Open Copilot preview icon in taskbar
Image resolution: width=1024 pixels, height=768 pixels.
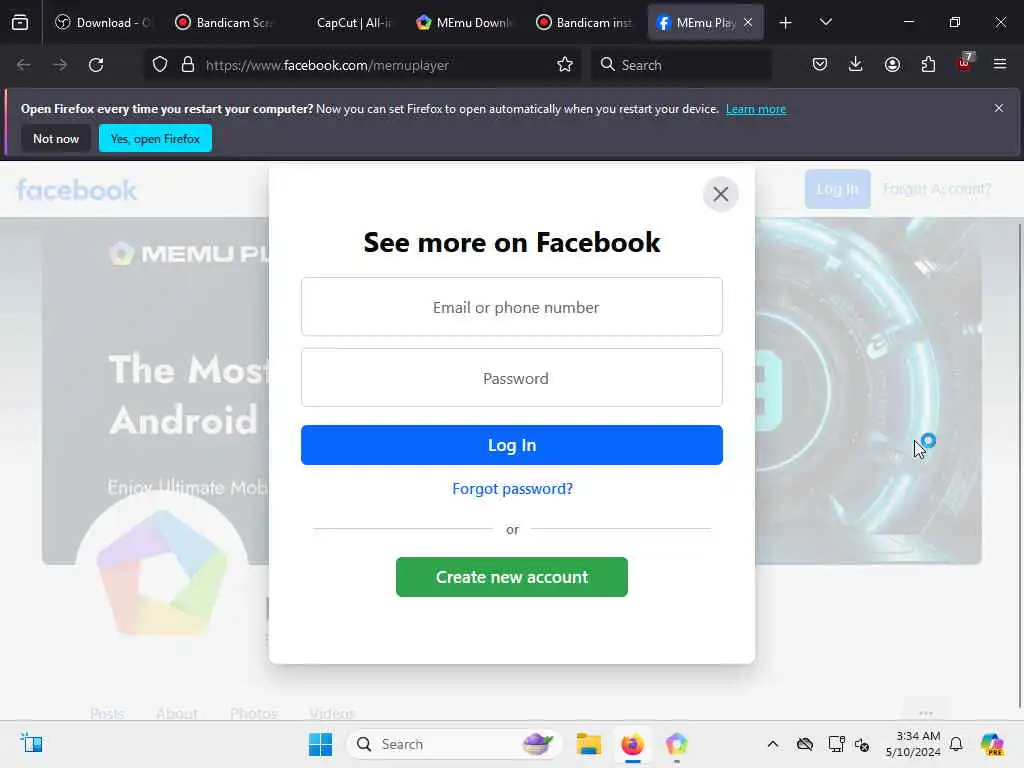(992, 744)
